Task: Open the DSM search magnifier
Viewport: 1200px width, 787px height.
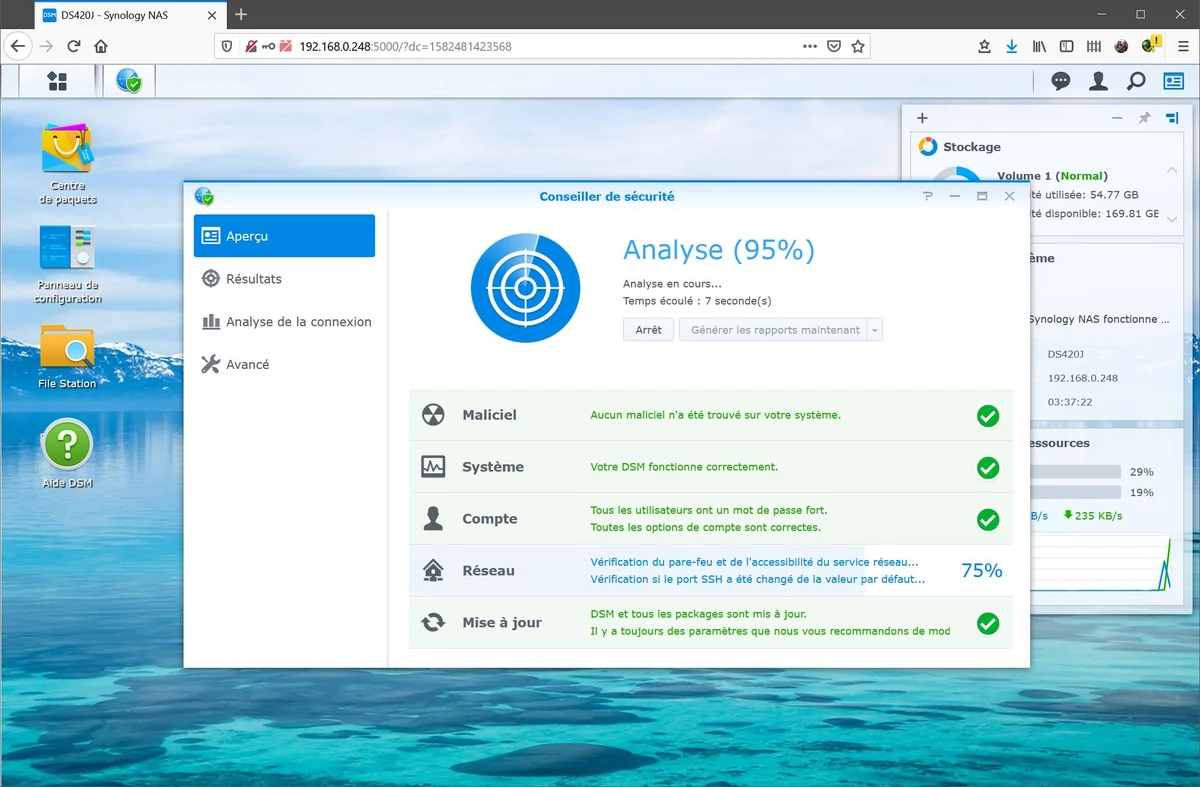Action: (1136, 81)
